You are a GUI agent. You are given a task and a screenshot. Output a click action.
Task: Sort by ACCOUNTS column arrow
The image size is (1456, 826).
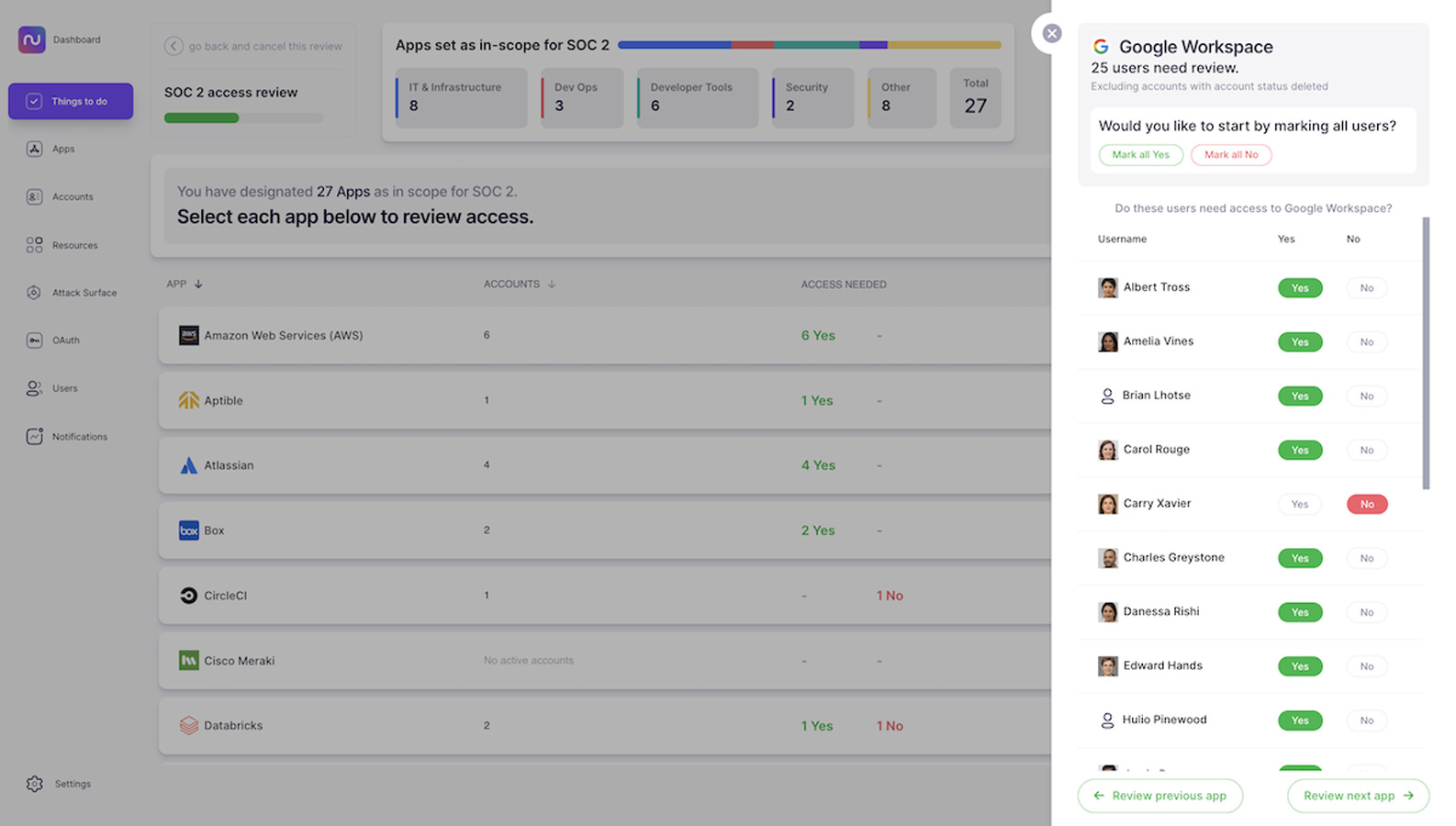pos(552,285)
